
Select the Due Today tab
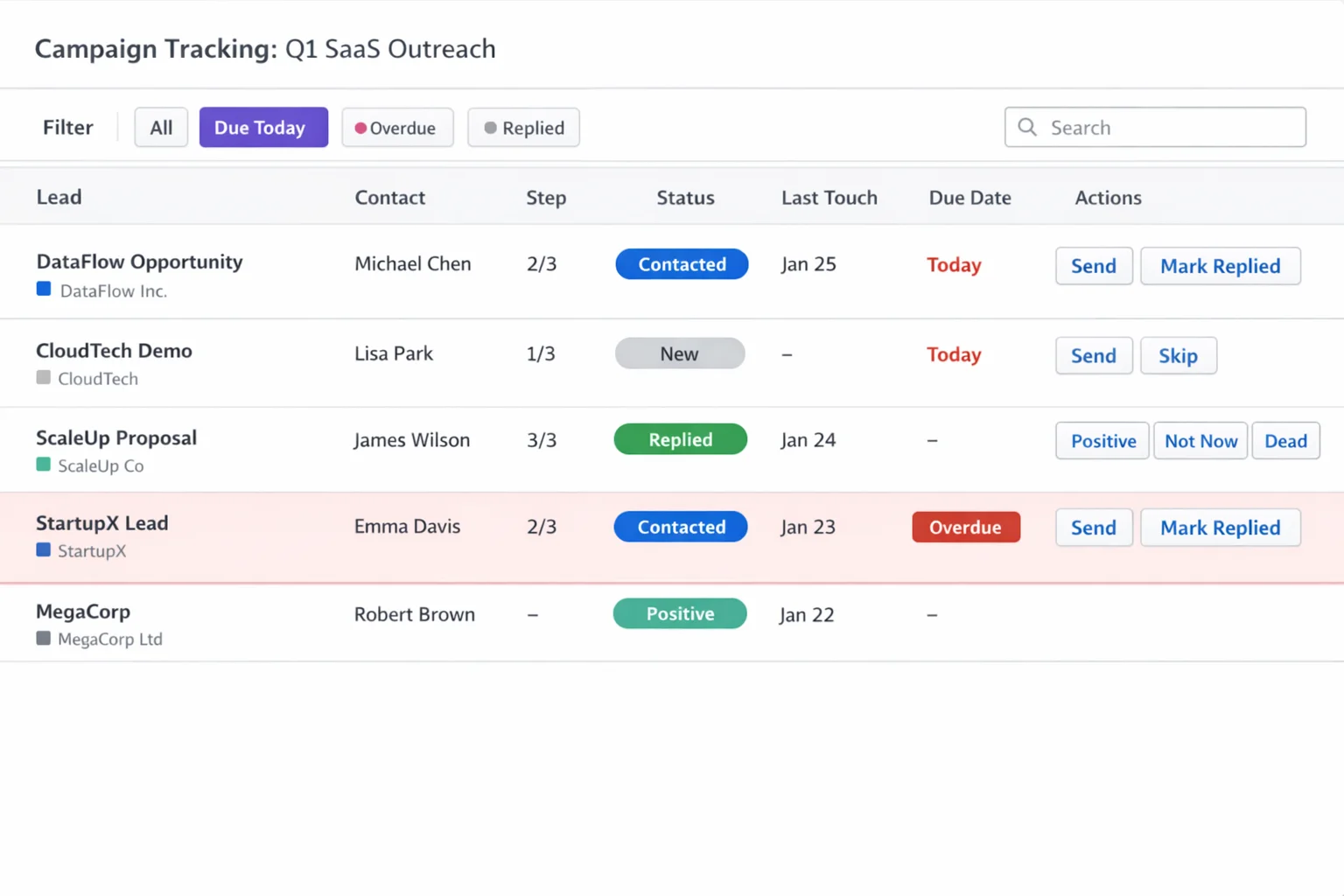[x=262, y=127]
